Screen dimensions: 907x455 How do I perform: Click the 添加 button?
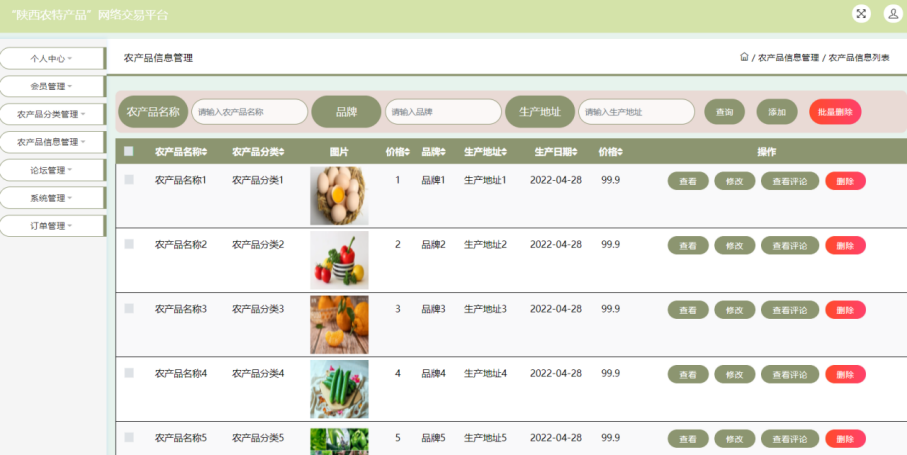point(777,112)
